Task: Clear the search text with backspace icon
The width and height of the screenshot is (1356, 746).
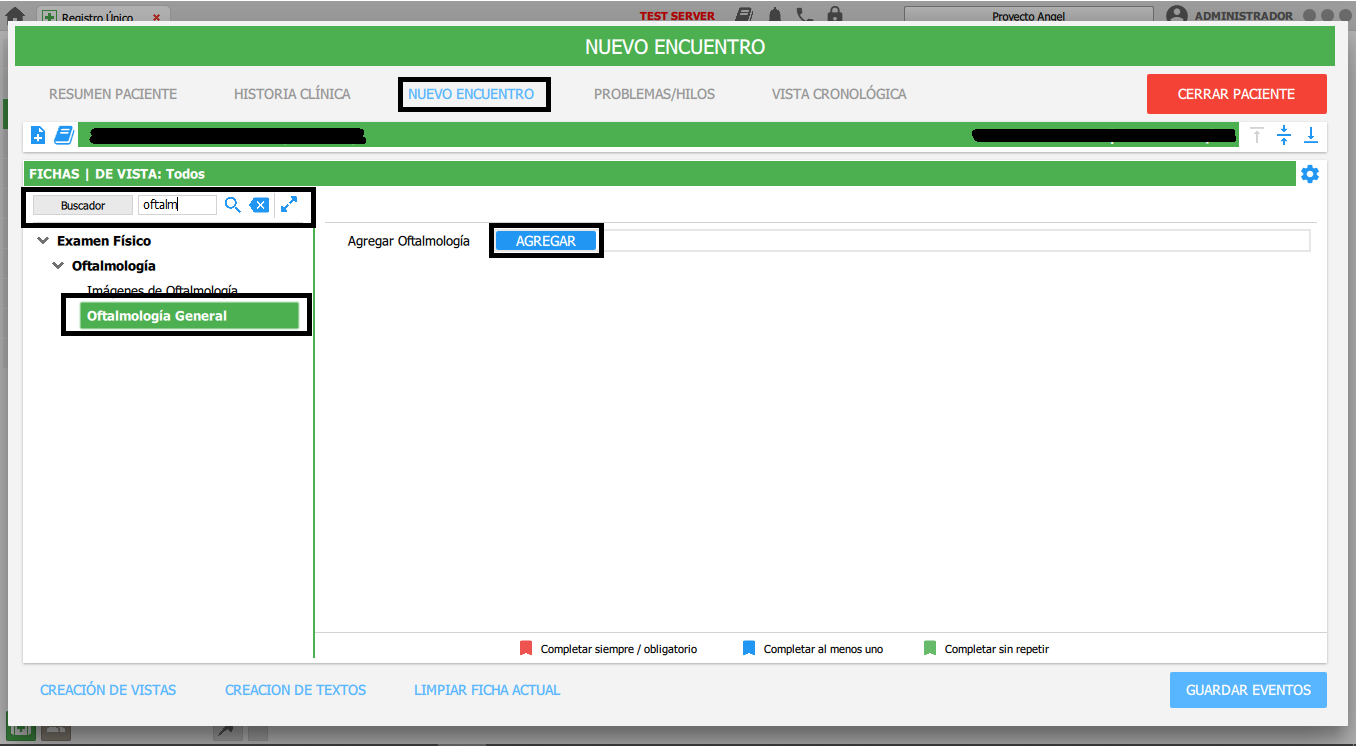Action: coord(259,205)
